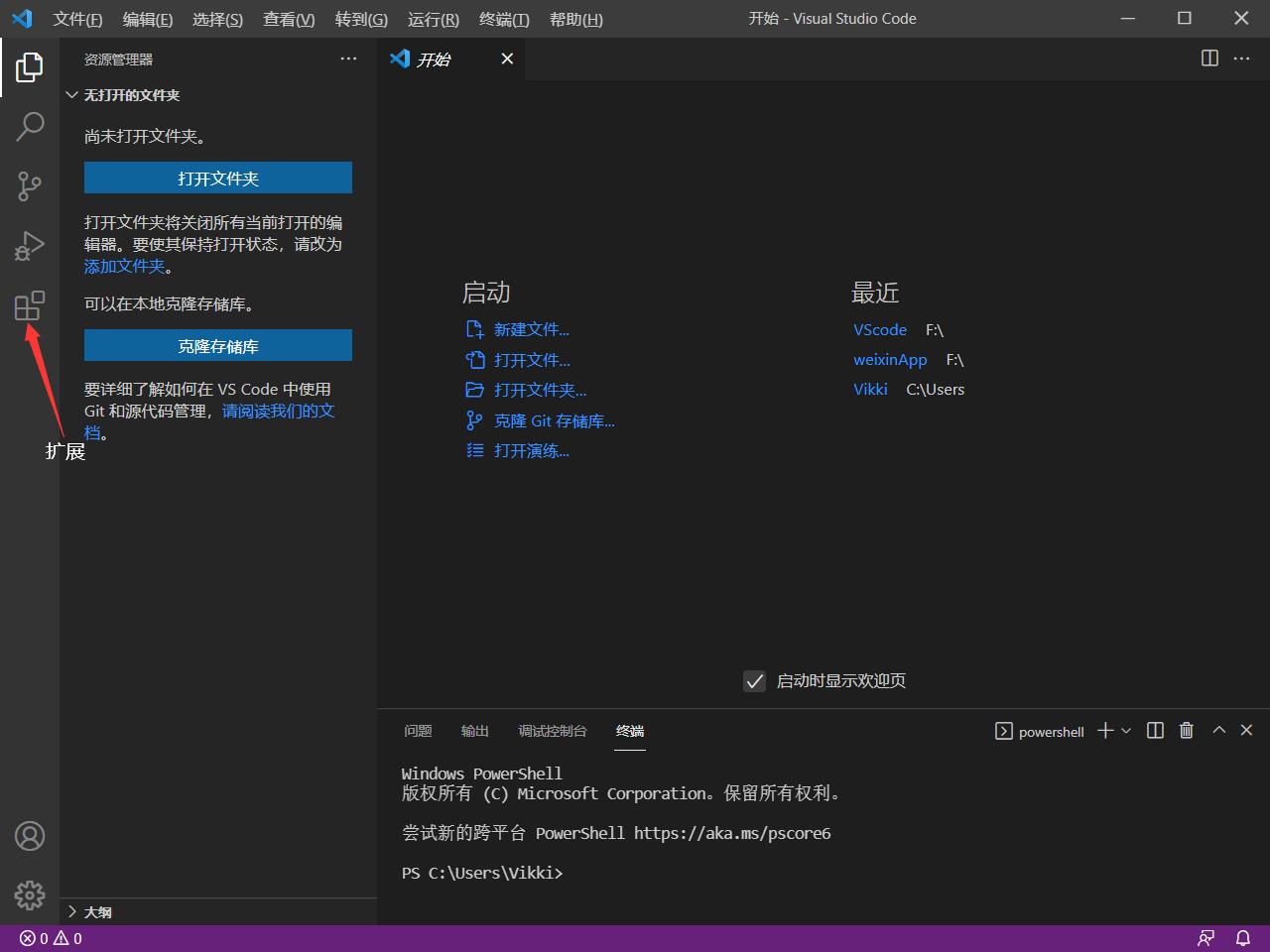Screen dimensions: 1270x952
Task: Select the Run and Debug icon
Action: (29, 246)
